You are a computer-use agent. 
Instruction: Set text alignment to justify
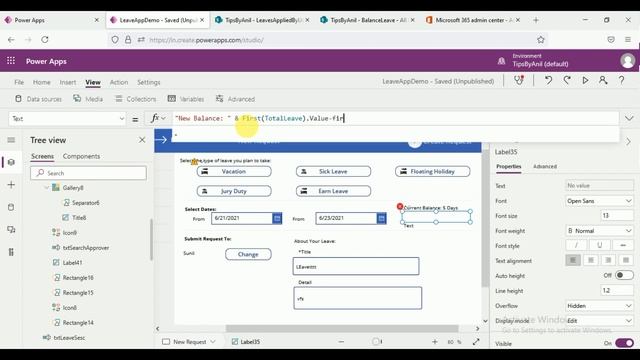626,260
